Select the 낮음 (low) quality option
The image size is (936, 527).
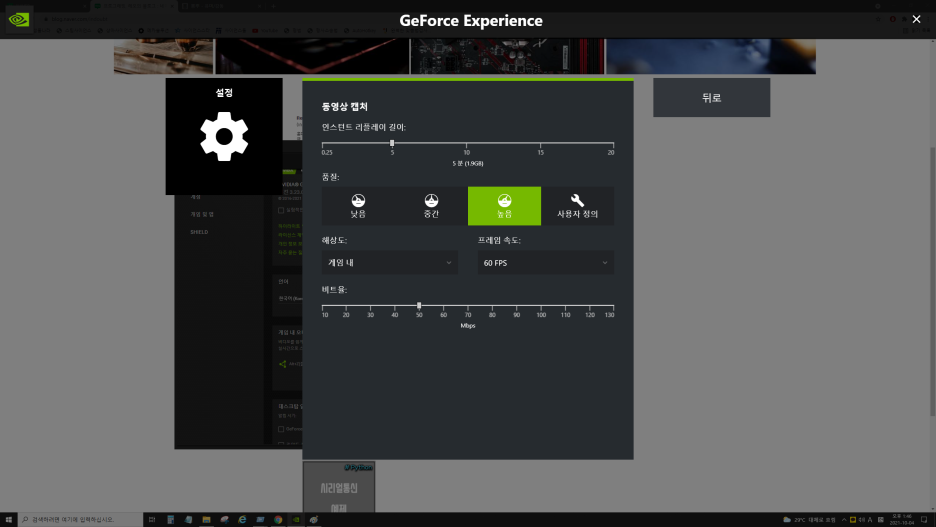click(x=358, y=206)
